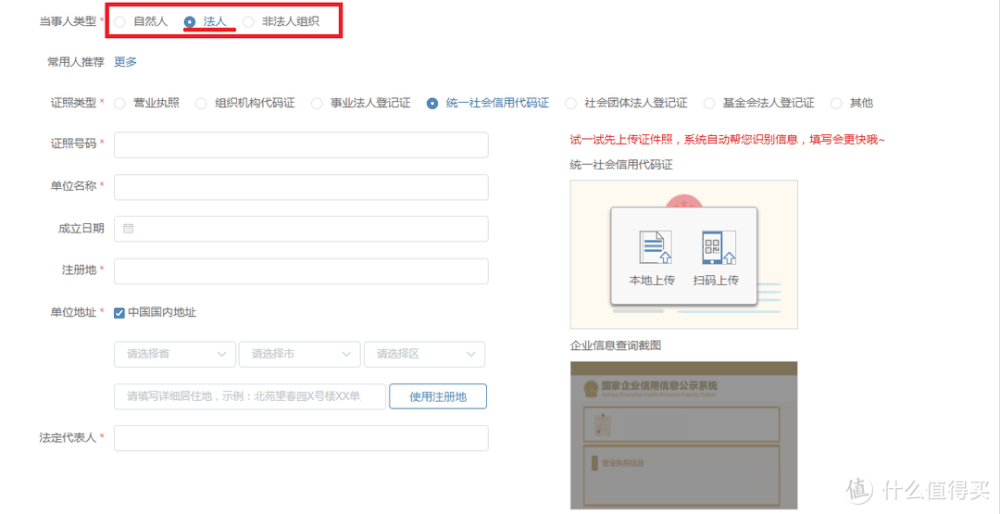Select 社会团体法人登记证 radio option
The image size is (1000, 514).
click(571, 103)
